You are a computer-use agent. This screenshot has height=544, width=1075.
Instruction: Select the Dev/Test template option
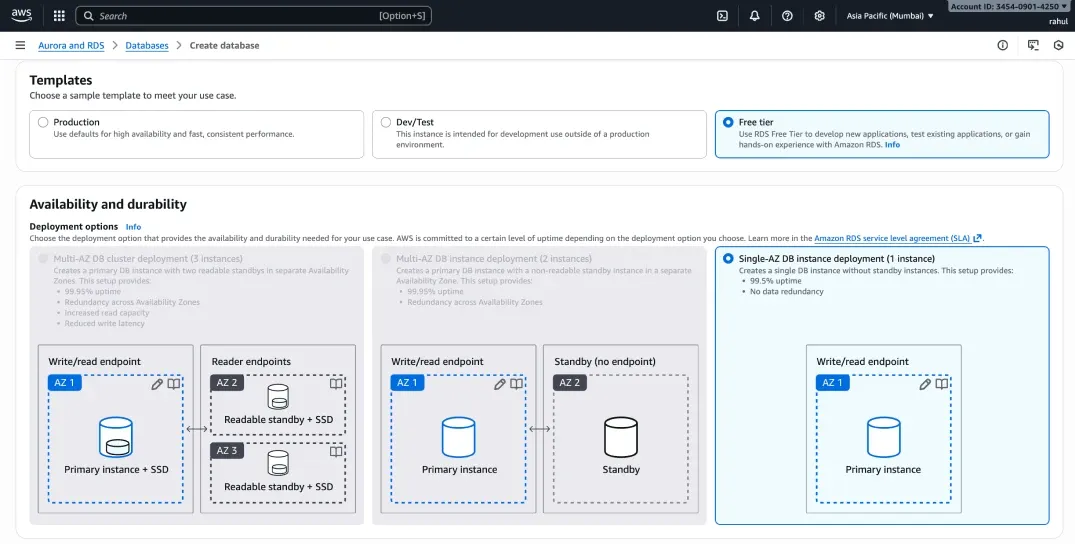click(x=386, y=122)
